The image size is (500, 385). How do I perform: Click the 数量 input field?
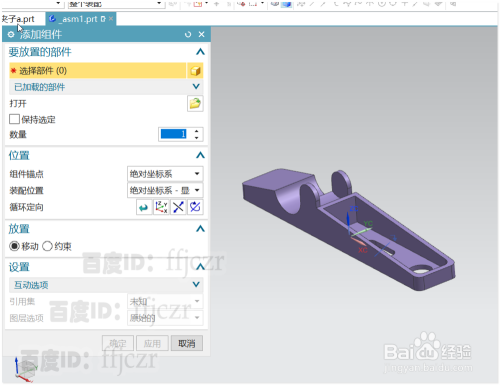[174, 134]
